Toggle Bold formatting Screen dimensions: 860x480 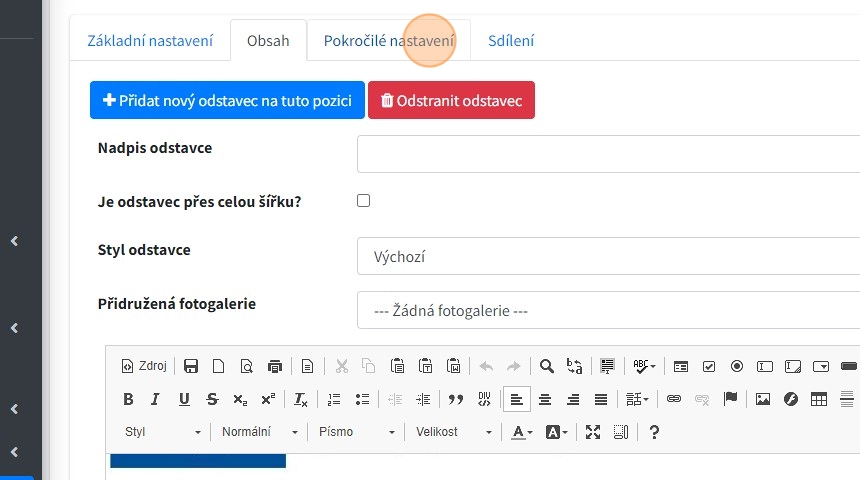[x=128, y=399]
